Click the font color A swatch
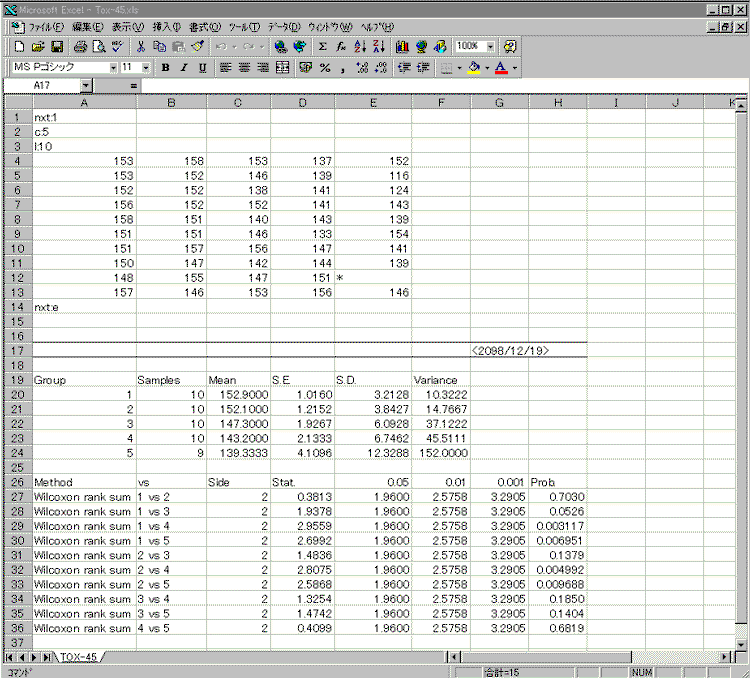Viewport: 750px width, 678px height. (x=499, y=68)
